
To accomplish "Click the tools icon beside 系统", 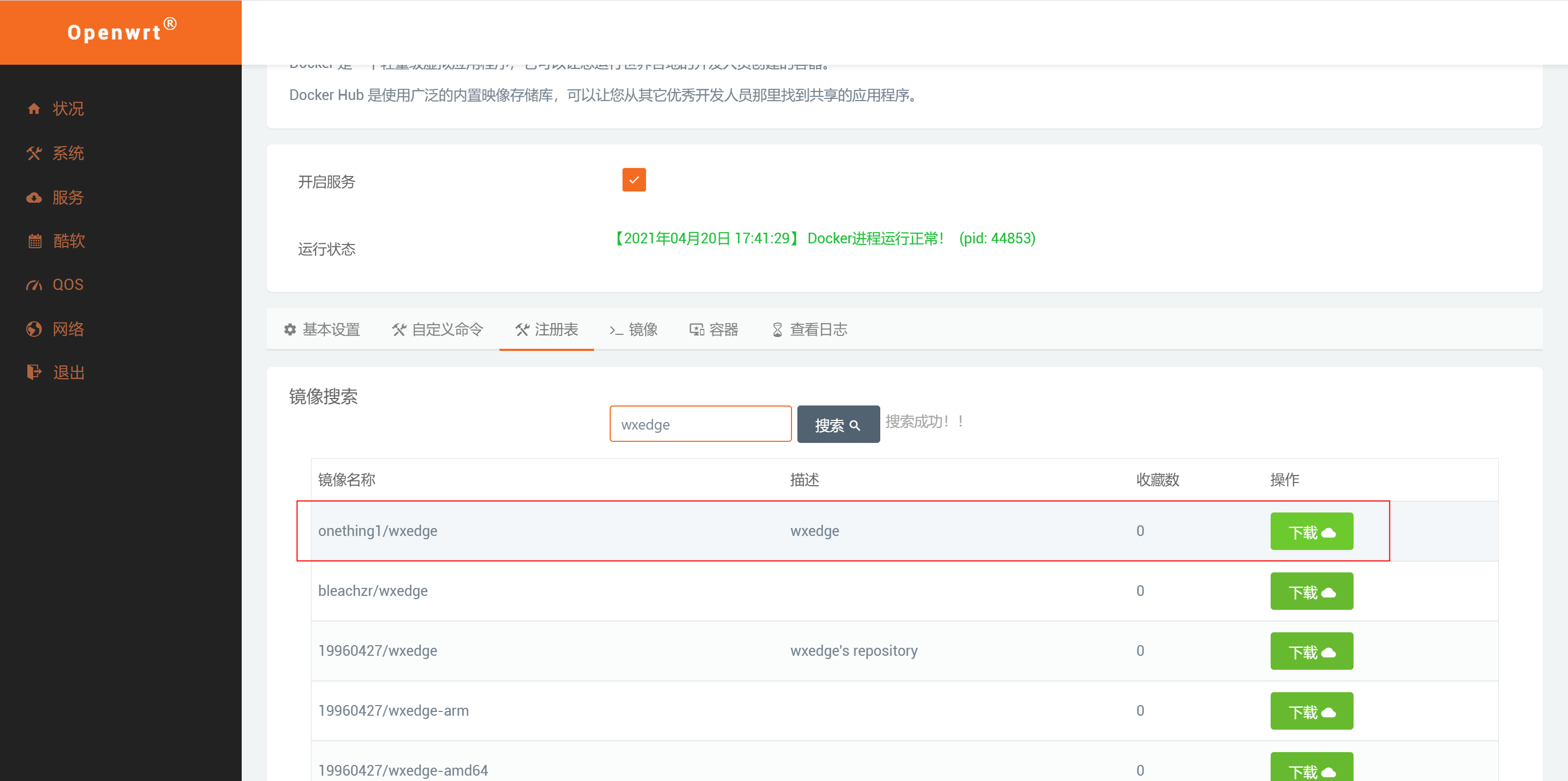I will [x=34, y=154].
